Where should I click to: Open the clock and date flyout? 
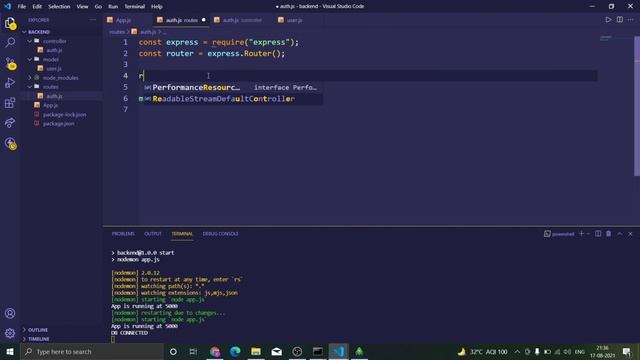(x=602, y=351)
